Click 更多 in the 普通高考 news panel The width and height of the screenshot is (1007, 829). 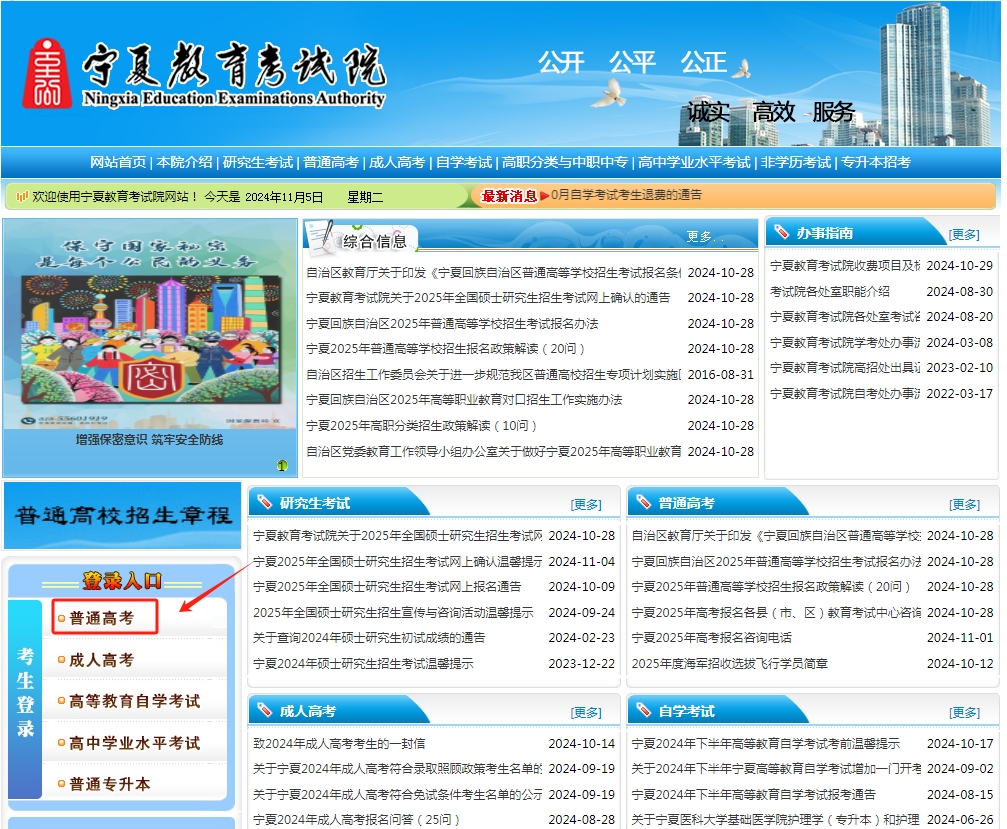(x=964, y=505)
